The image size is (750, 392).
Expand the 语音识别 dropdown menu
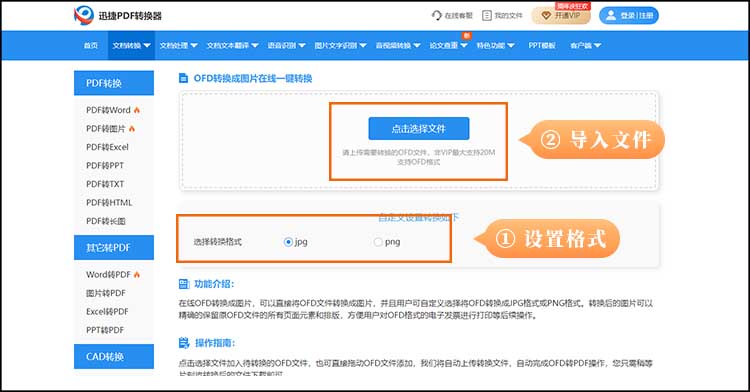pos(286,45)
